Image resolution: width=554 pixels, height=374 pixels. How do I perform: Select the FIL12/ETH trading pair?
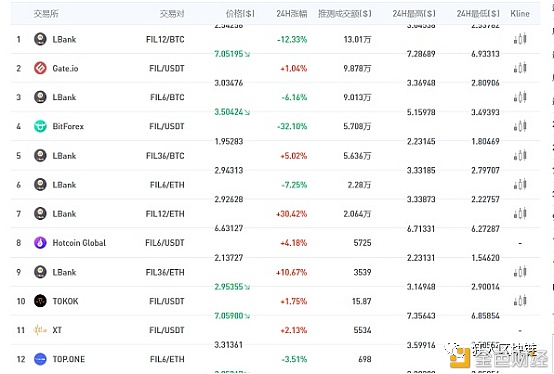[165, 214]
